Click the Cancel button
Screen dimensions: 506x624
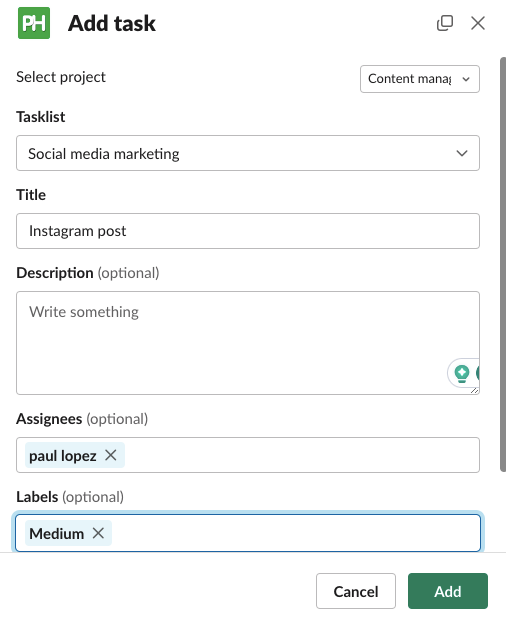coord(356,591)
